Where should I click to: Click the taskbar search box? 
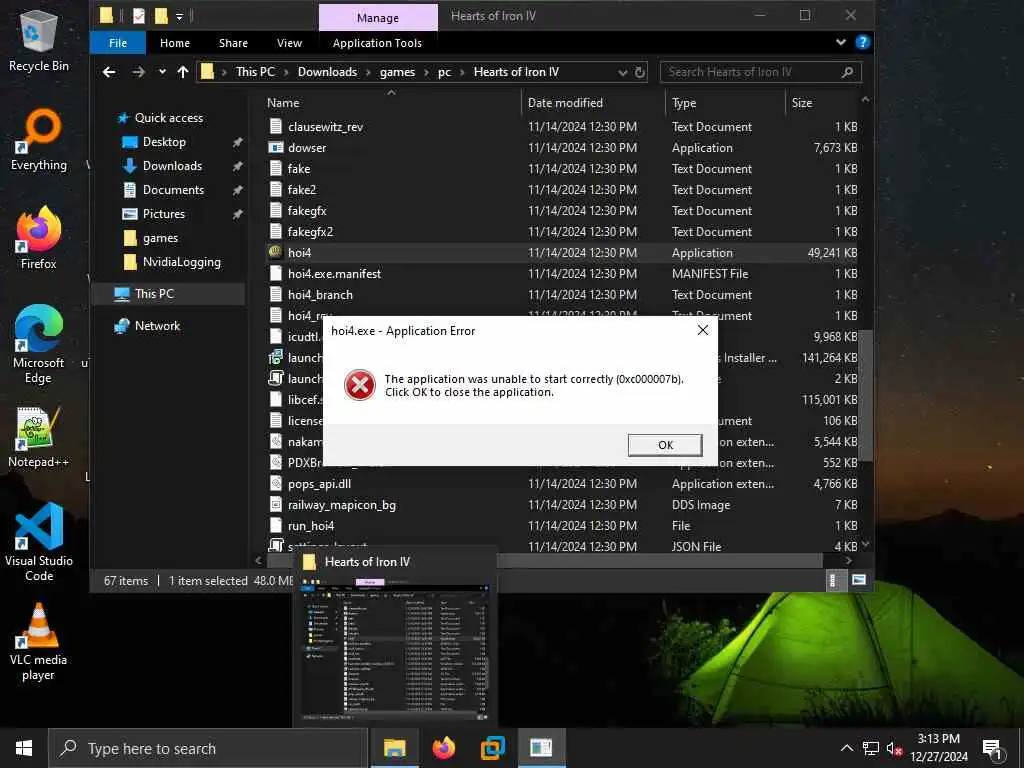pos(208,748)
